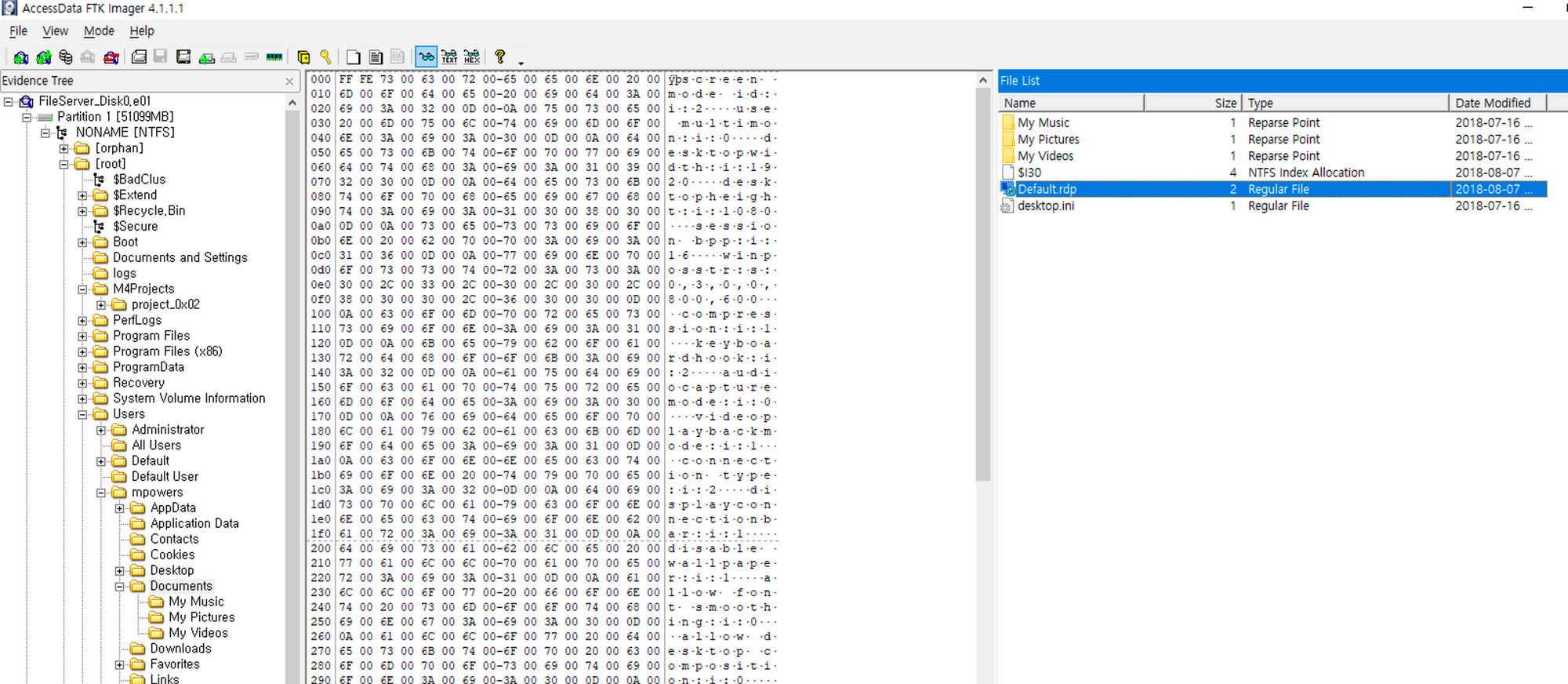Click Add to Custom Content Image icon
1568x684 pixels.
coord(206,57)
